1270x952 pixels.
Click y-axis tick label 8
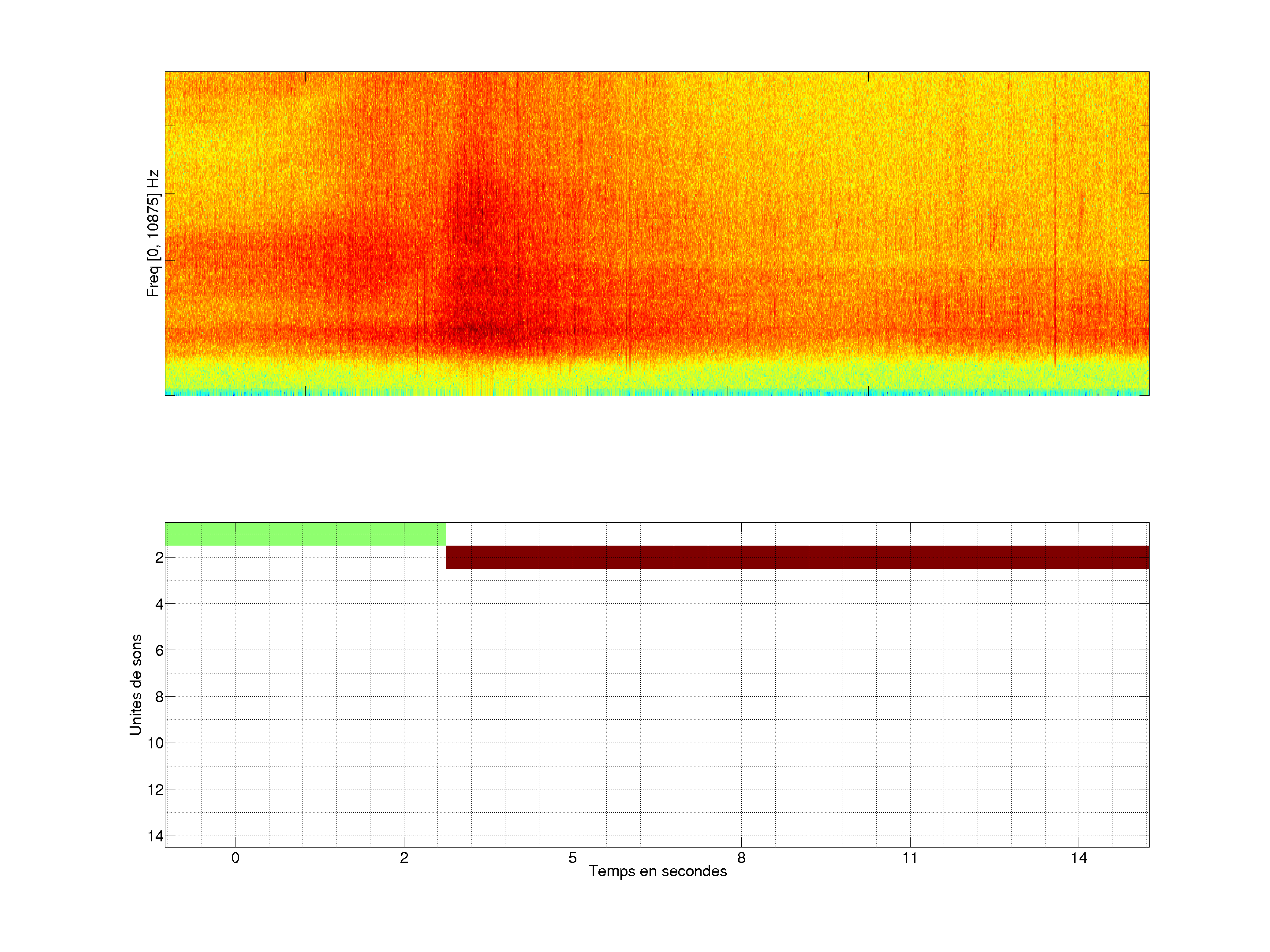pyautogui.click(x=159, y=697)
